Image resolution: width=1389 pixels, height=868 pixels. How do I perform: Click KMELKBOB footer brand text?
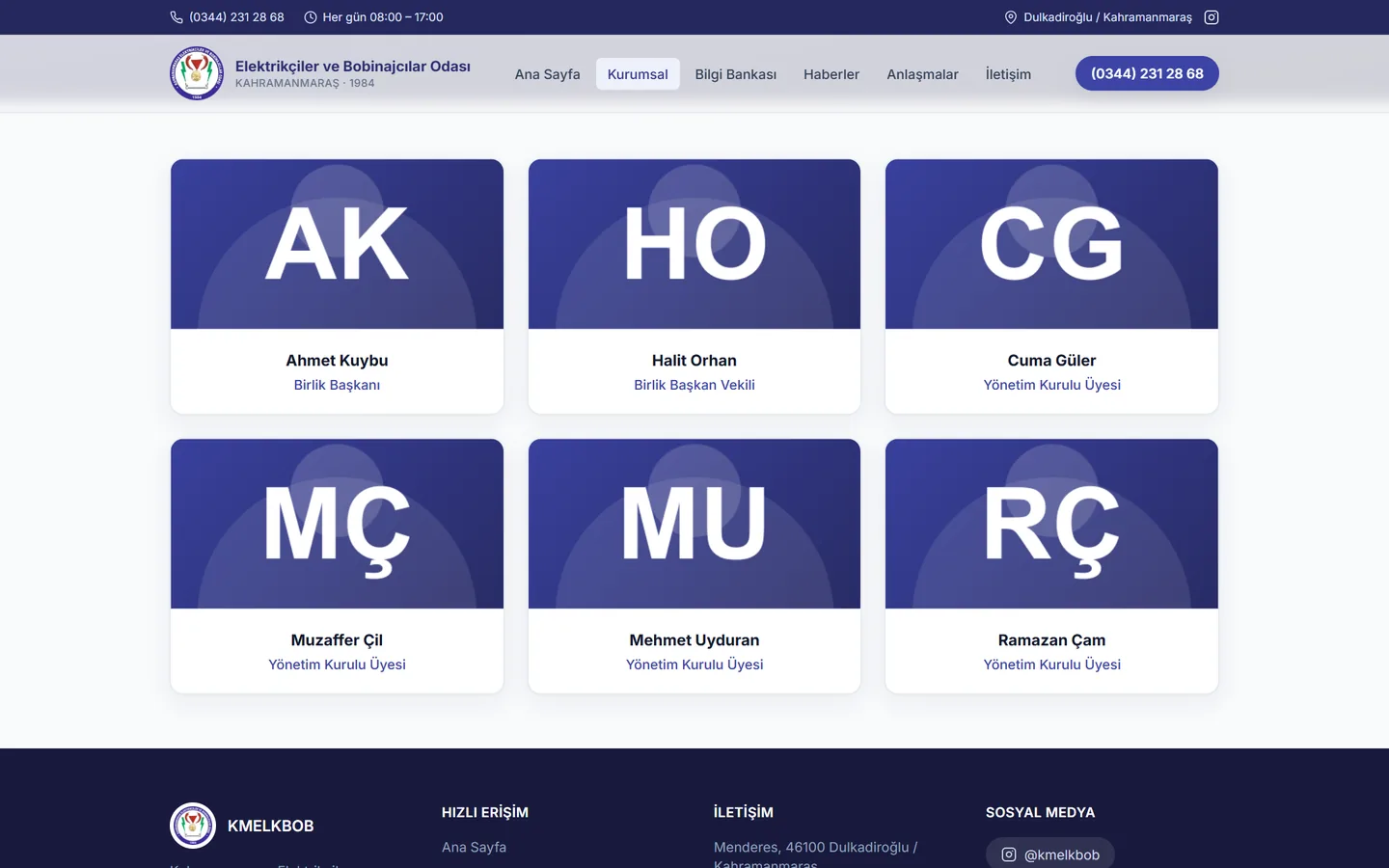click(270, 826)
